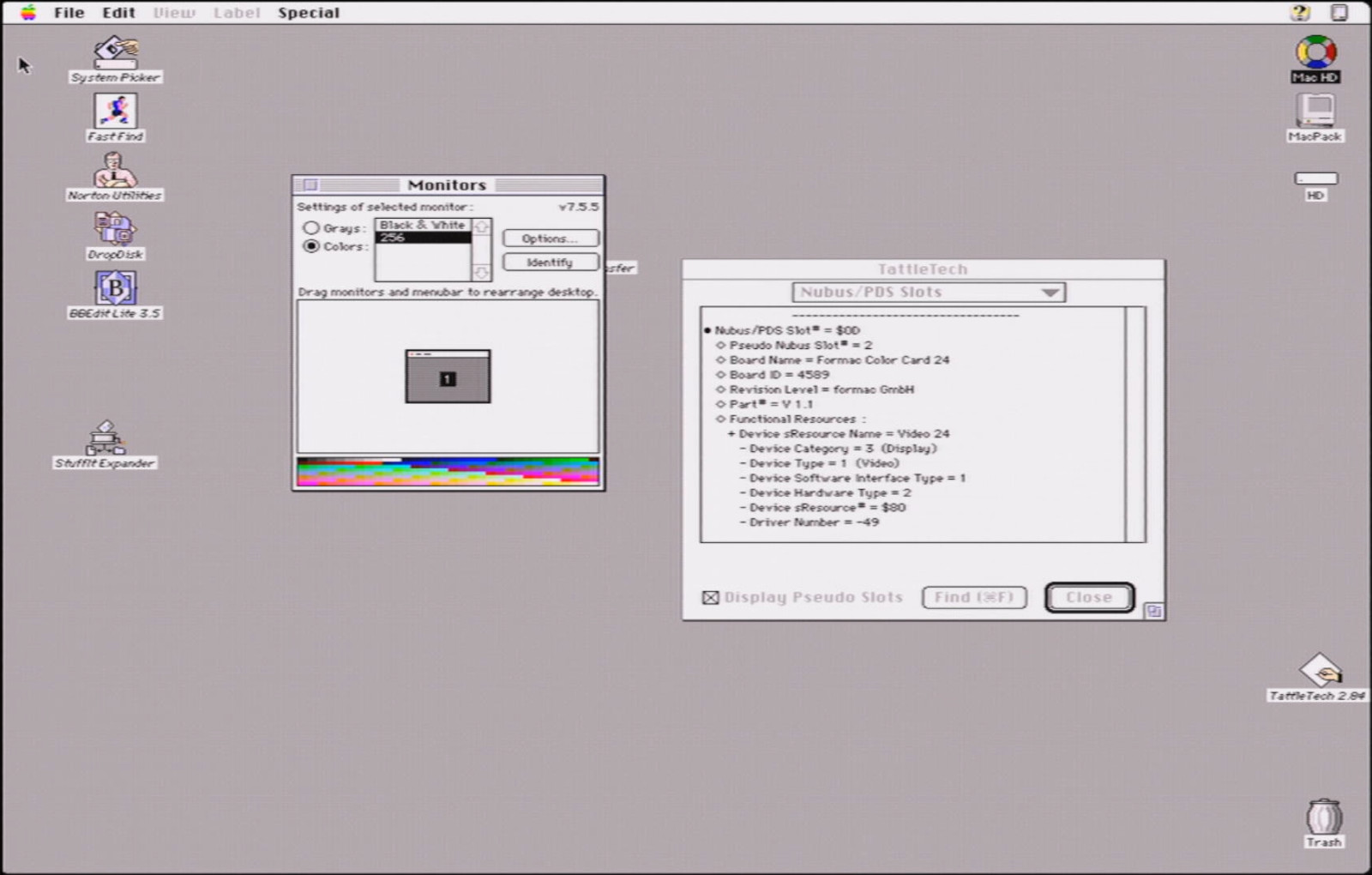Click the TattleTech list vertical scrollbar
The image size is (1372, 875).
coord(1135,425)
